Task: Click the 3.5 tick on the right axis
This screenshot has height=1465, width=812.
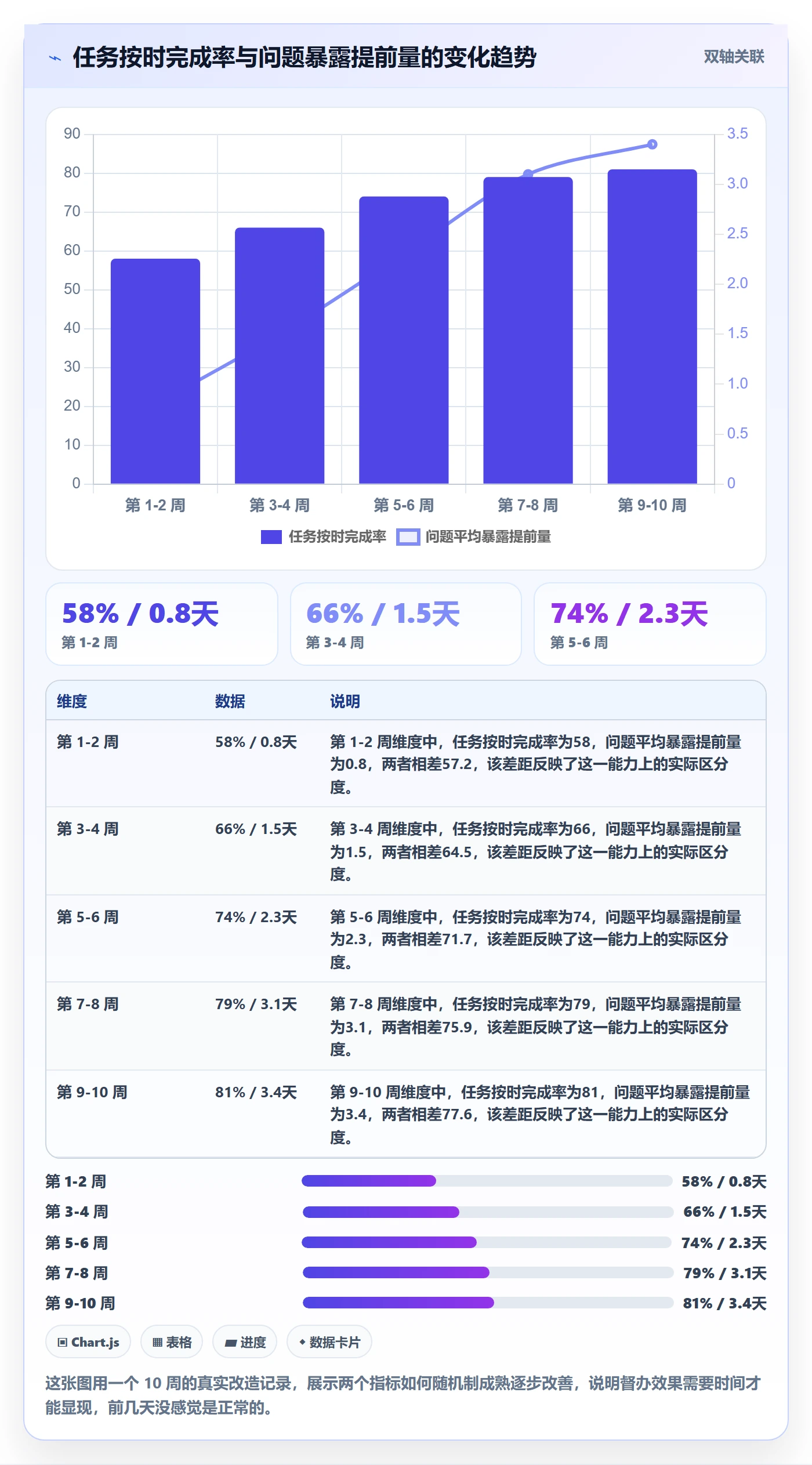Action: pos(737,133)
